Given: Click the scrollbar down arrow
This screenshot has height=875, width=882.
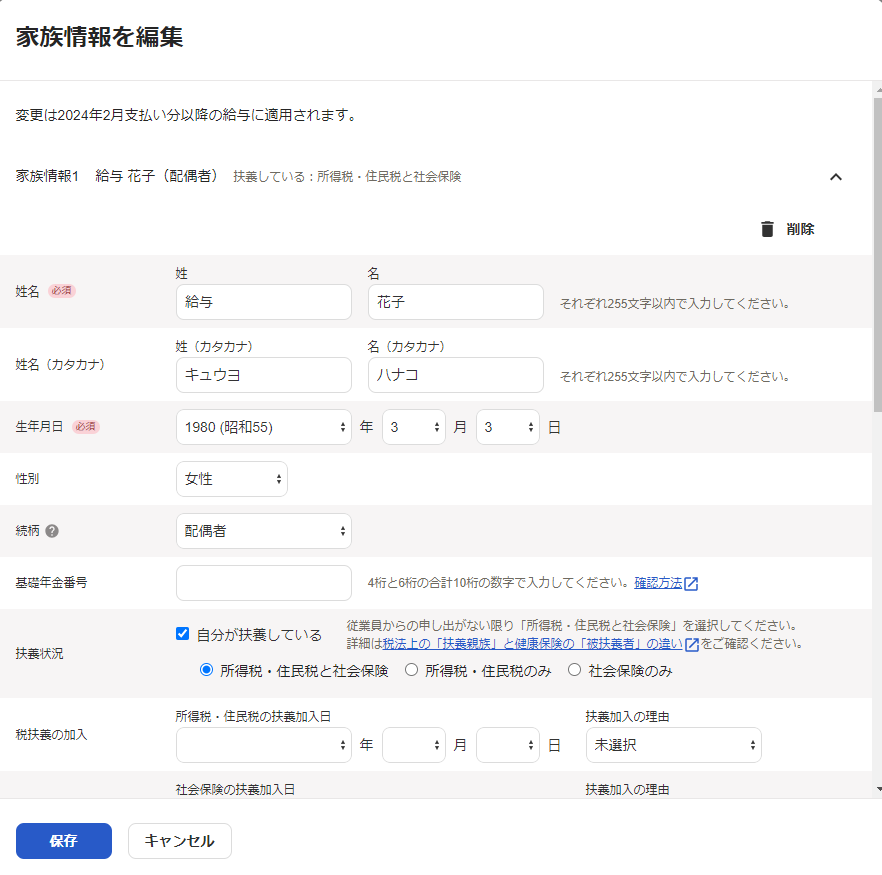Looking at the screenshot, I should pyautogui.click(x=879, y=790).
